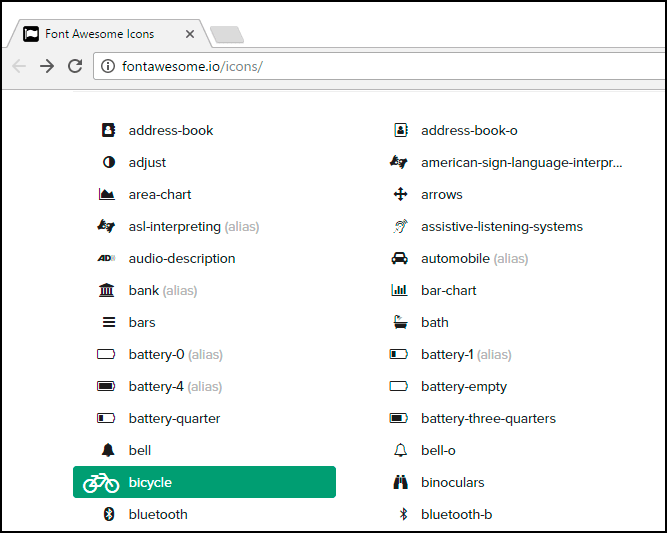Follow the arrows link

click(442, 195)
